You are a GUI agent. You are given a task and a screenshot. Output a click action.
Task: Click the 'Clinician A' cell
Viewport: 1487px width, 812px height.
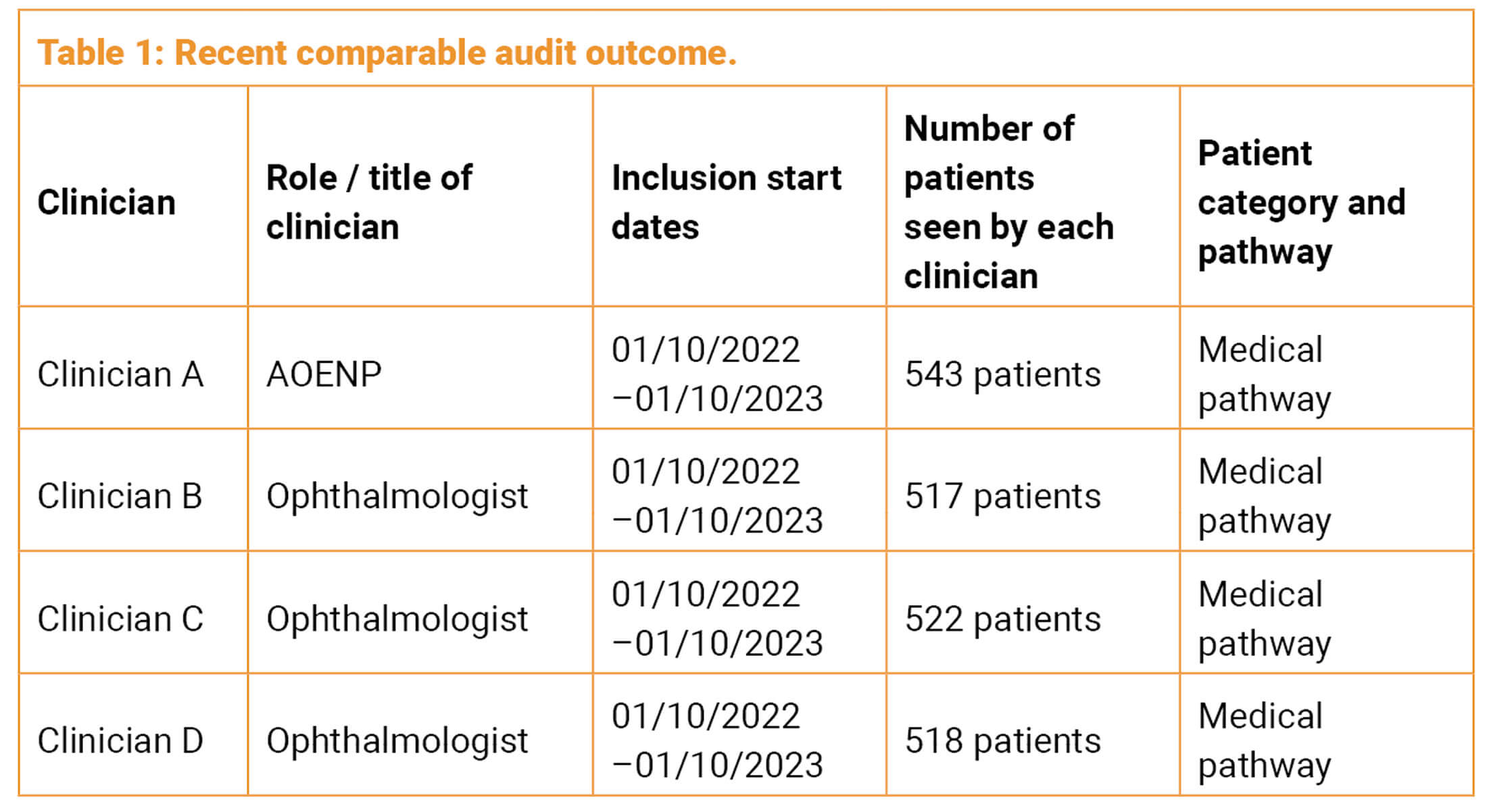120,374
